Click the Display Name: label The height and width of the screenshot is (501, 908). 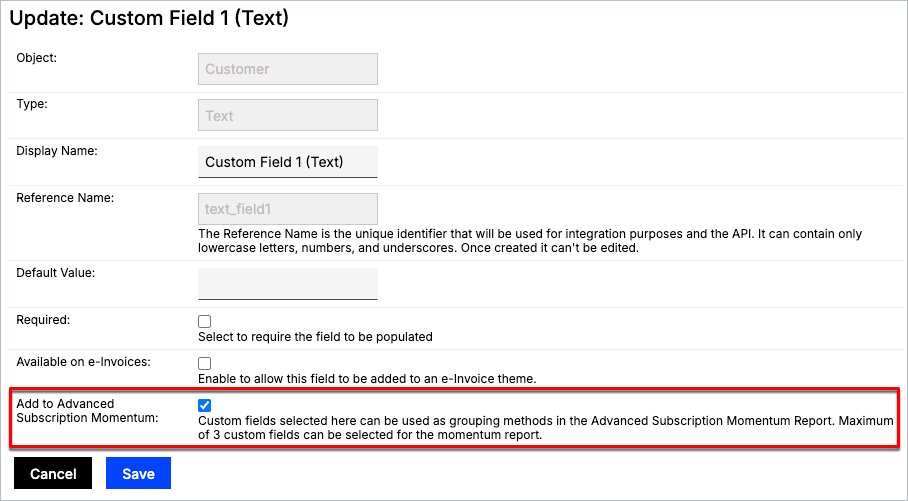click(x=56, y=151)
